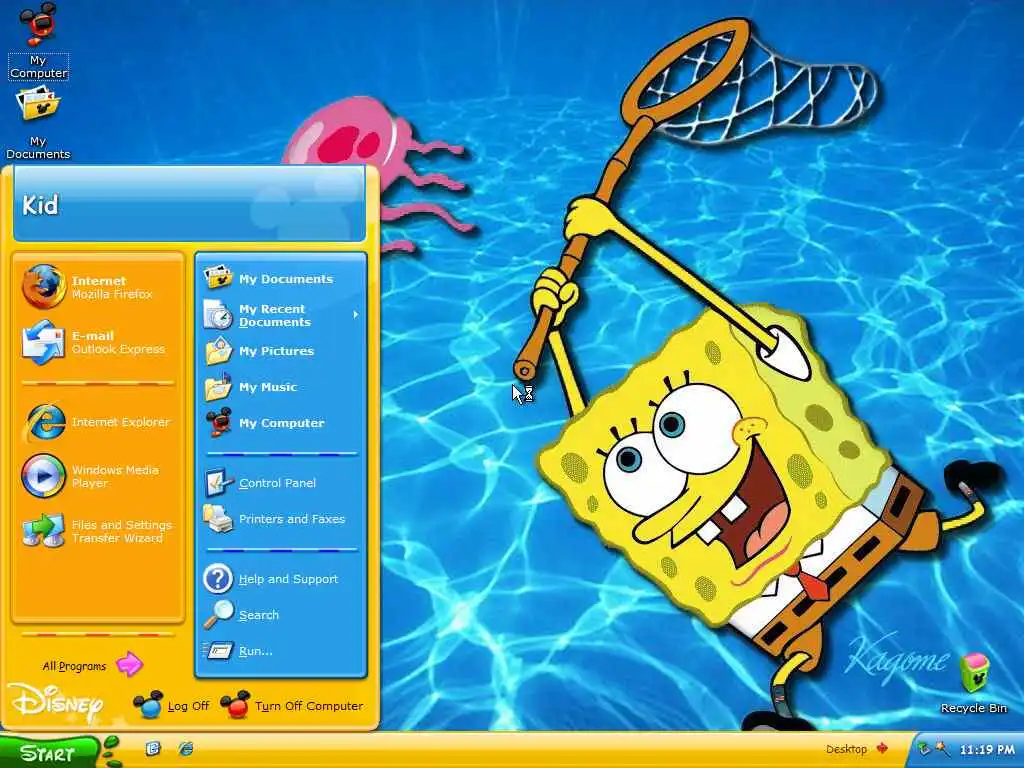Click the green Start button
Viewport: 1024px width, 768px height.
click(x=50, y=752)
